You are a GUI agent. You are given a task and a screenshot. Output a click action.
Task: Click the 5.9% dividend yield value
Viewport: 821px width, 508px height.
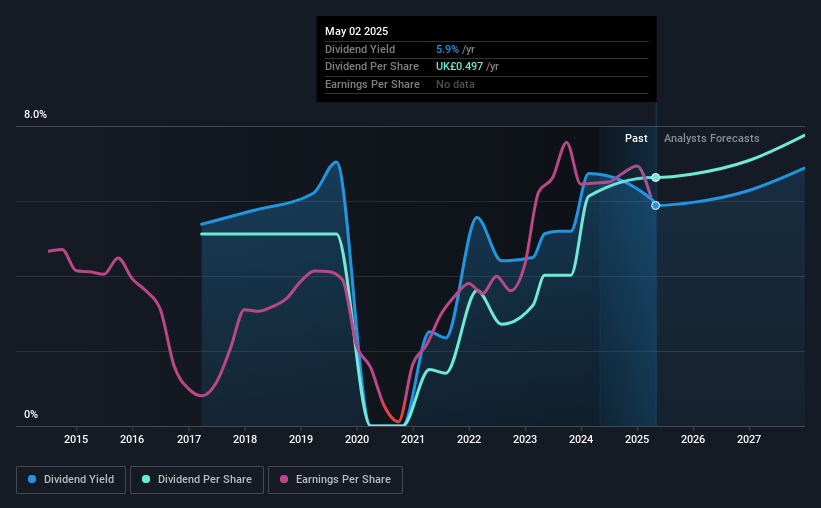(447, 49)
